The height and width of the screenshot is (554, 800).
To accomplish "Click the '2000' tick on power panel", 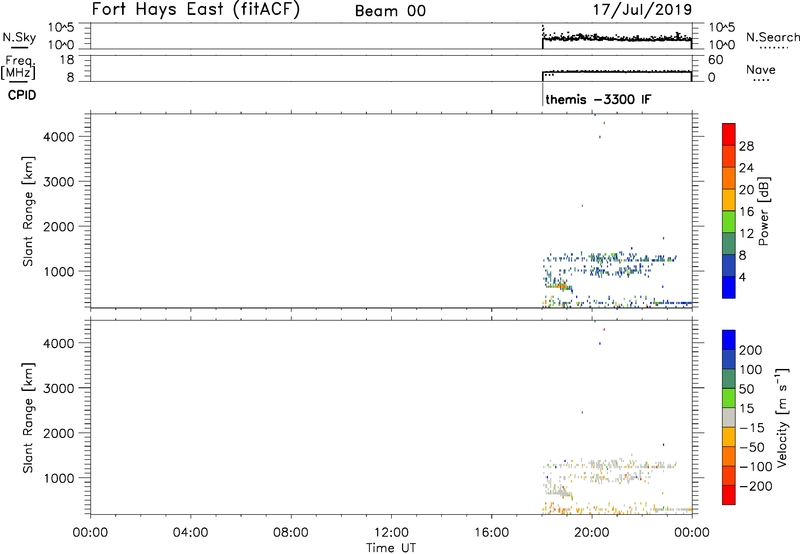I will [x=59, y=226].
